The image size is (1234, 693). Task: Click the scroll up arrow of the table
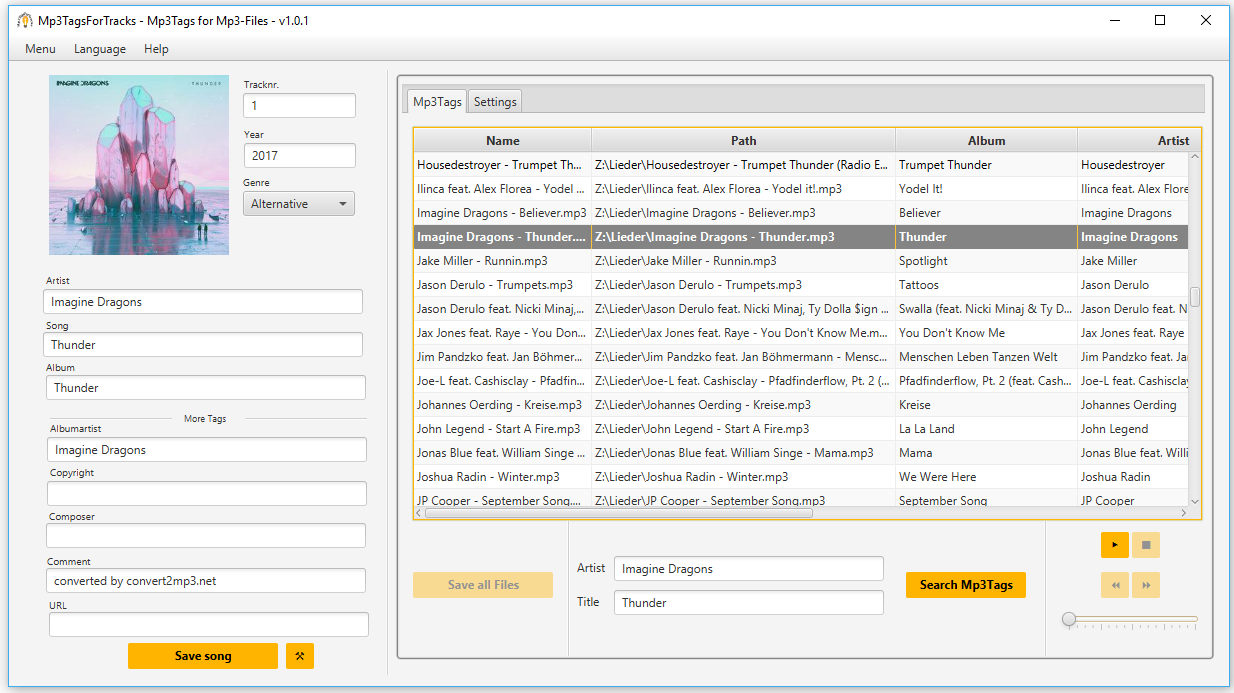(x=1194, y=159)
